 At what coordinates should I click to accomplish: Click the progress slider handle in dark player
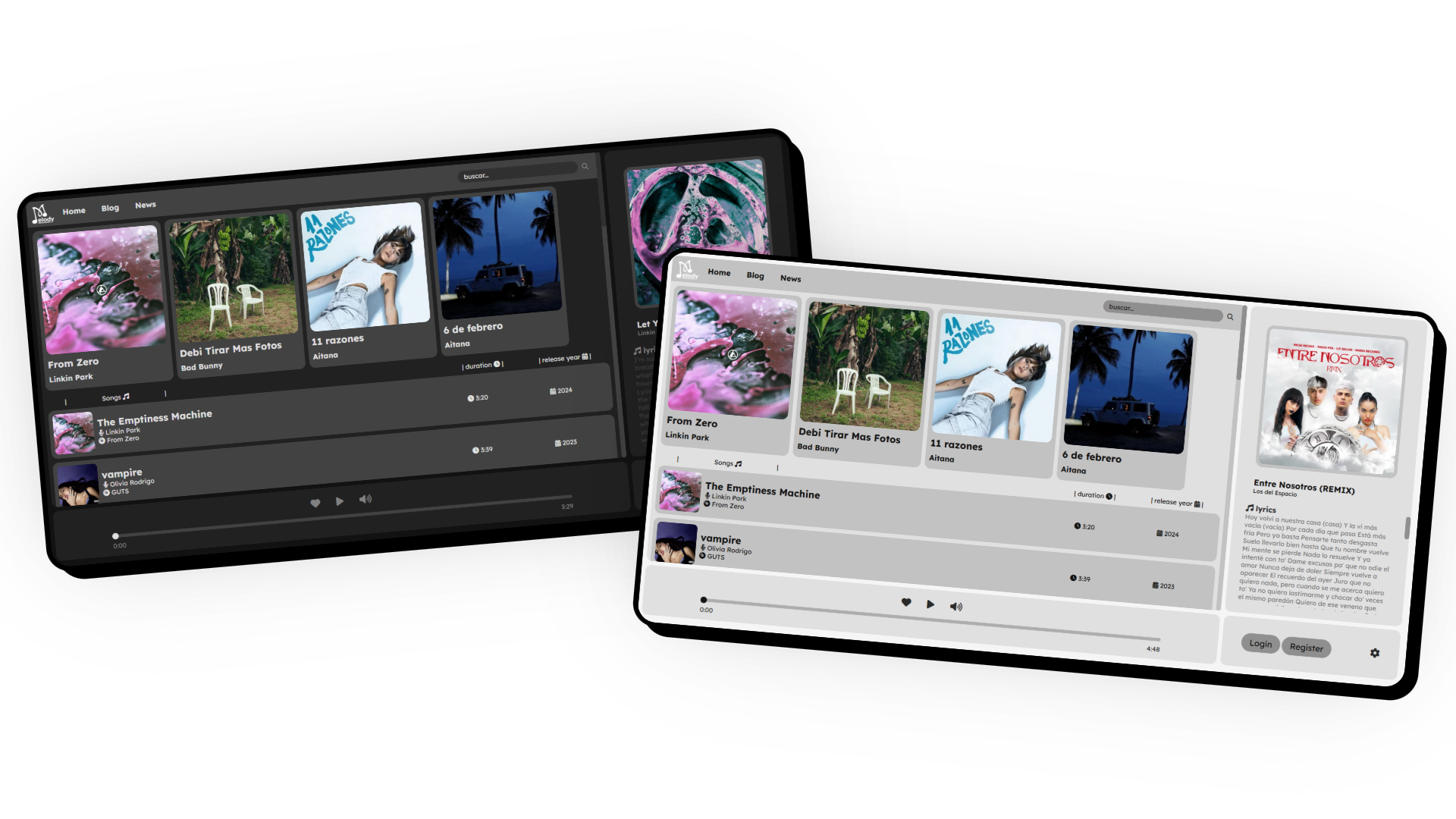point(115,536)
